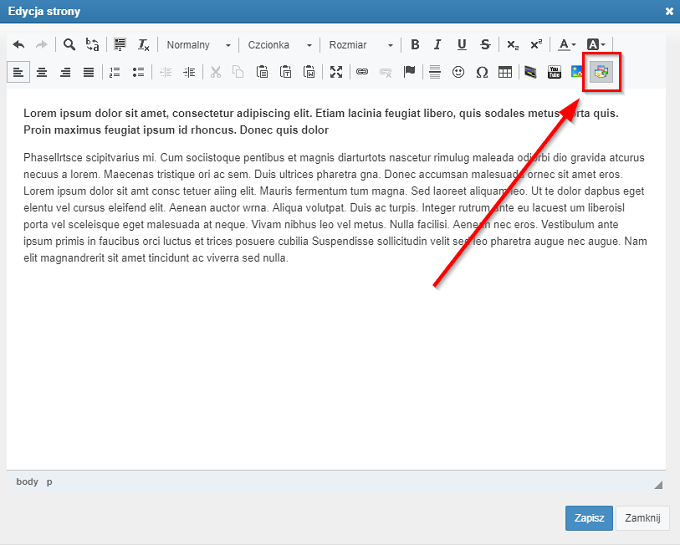This screenshot has height=545, width=680.
Task: Click the YouTube embed icon
Action: 554,72
